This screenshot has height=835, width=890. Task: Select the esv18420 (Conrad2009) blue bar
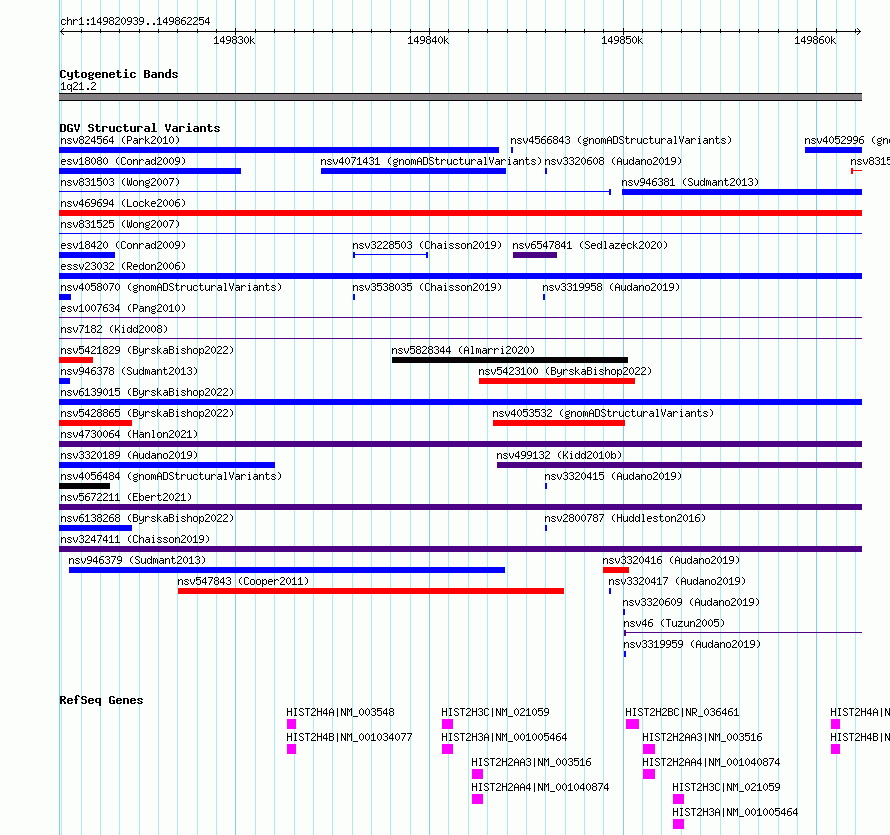click(x=87, y=255)
